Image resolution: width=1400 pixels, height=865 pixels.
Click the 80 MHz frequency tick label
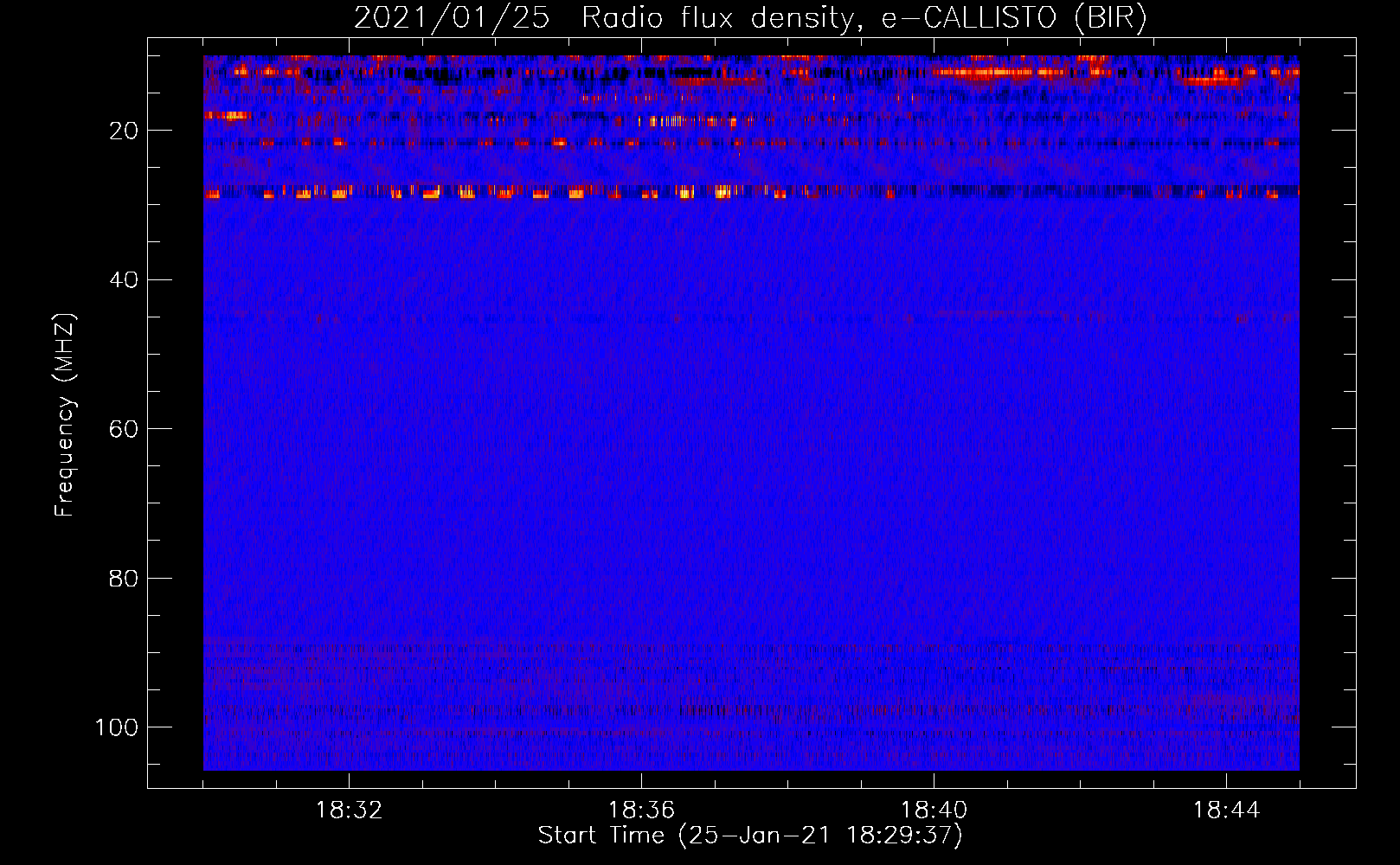124,578
